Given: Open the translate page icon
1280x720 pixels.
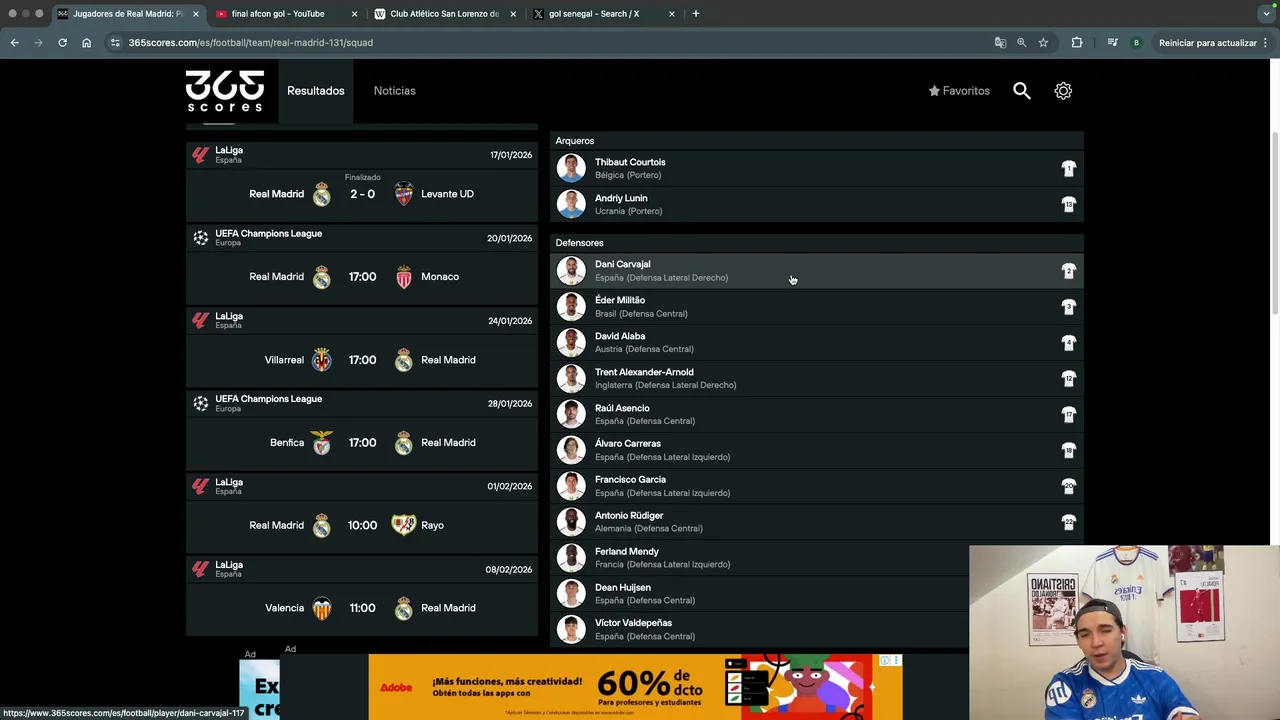Looking at the screenshot, I should (1000, 43).
